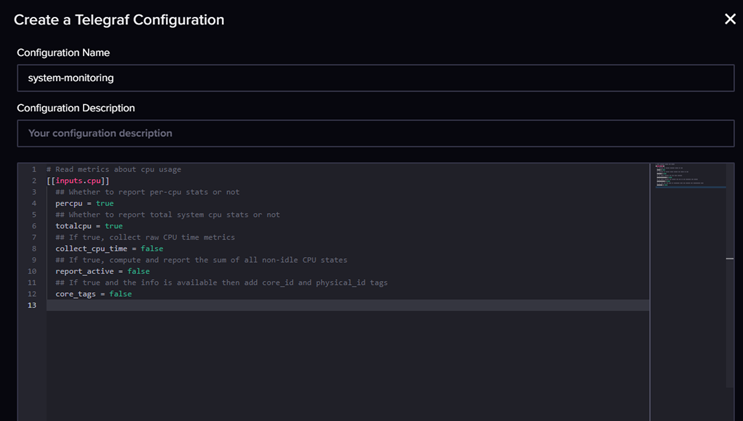
Task: Click the editor vertical scrollbar
Action: (x=730, y=275)
